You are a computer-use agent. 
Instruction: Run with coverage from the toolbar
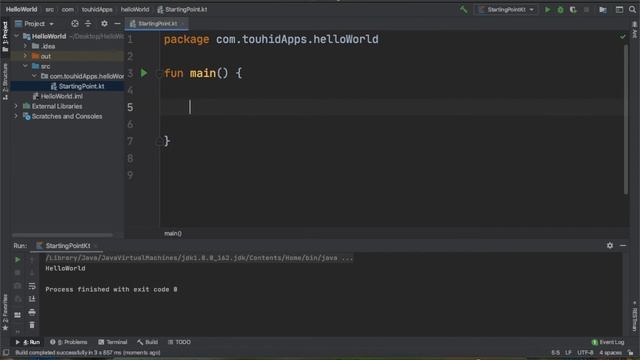tap(573, 9)
